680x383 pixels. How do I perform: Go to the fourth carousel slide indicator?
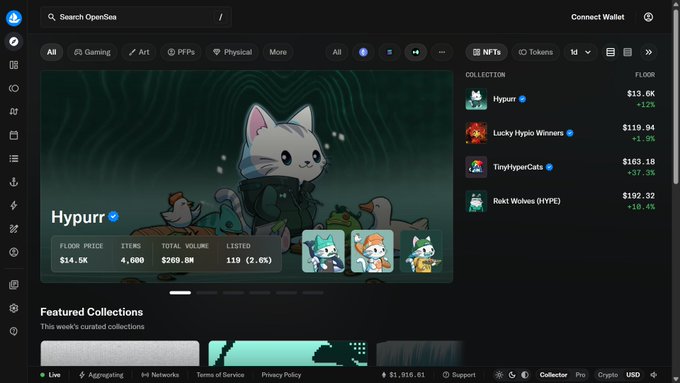(x=260, y=293)
